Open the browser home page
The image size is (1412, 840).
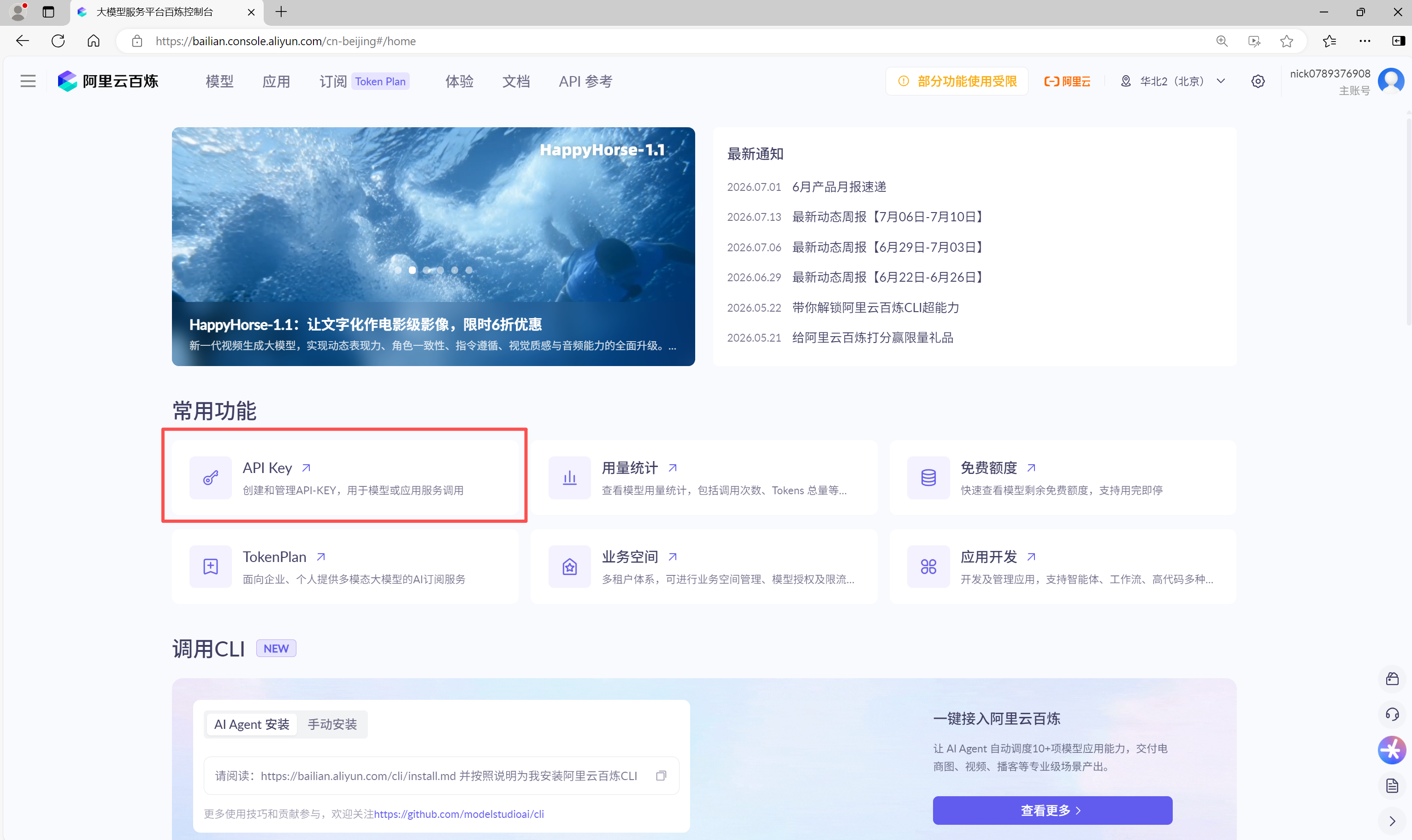point(94,41)
